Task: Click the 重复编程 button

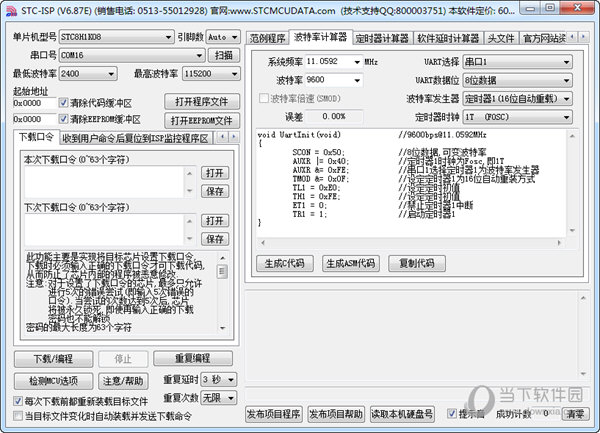Action: pyautogui.click(x=193, y=358)
